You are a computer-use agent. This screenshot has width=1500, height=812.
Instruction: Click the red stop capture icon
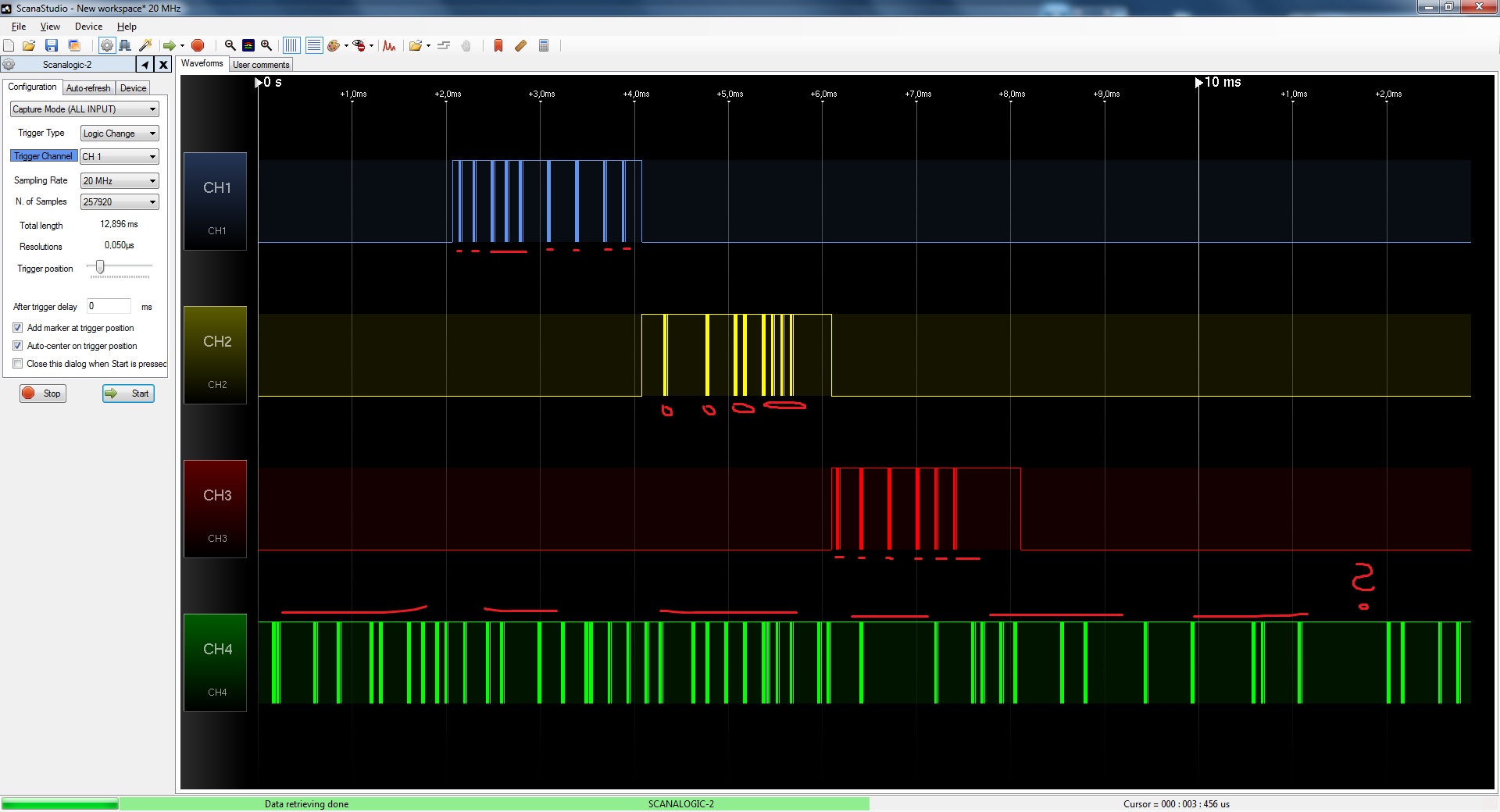[x=198, y=45]
